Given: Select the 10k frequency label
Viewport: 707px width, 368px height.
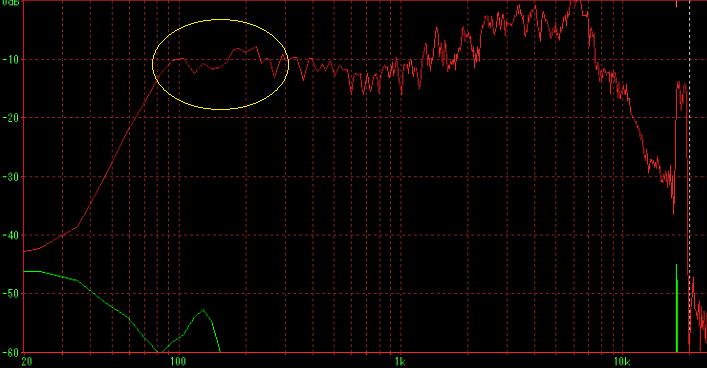Looking at the screenshot, I should (622, 362).
